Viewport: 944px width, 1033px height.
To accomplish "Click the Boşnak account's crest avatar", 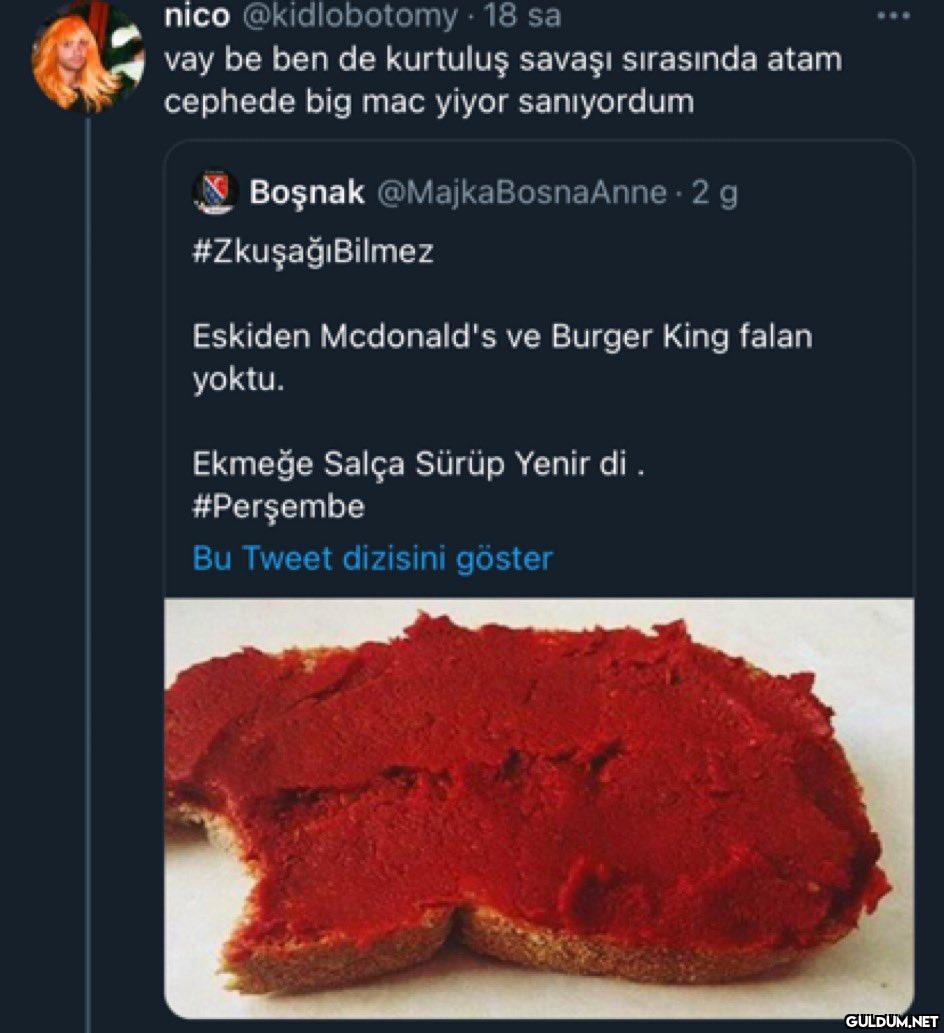I will point(214,193).
